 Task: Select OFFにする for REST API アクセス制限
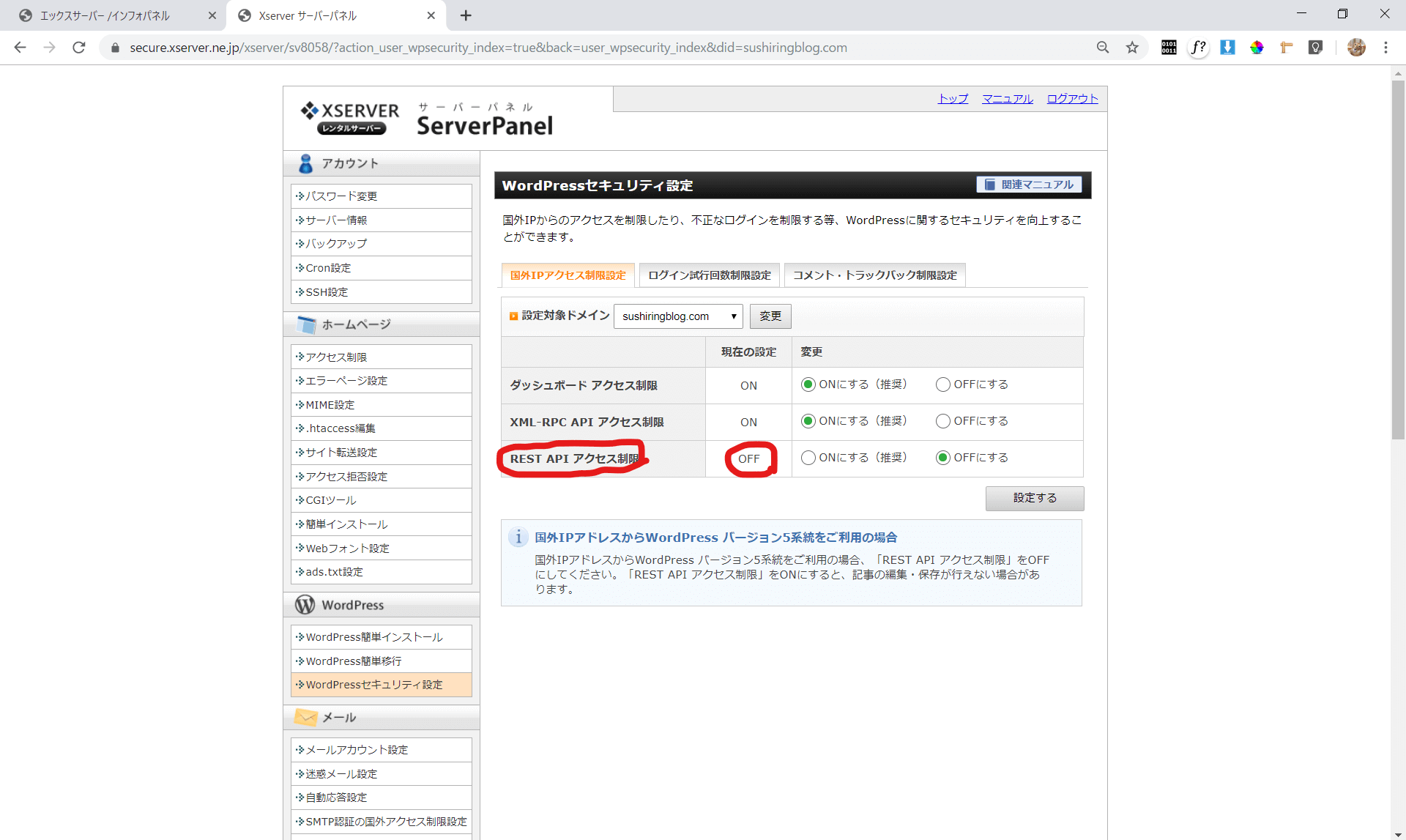click(943, 458)
